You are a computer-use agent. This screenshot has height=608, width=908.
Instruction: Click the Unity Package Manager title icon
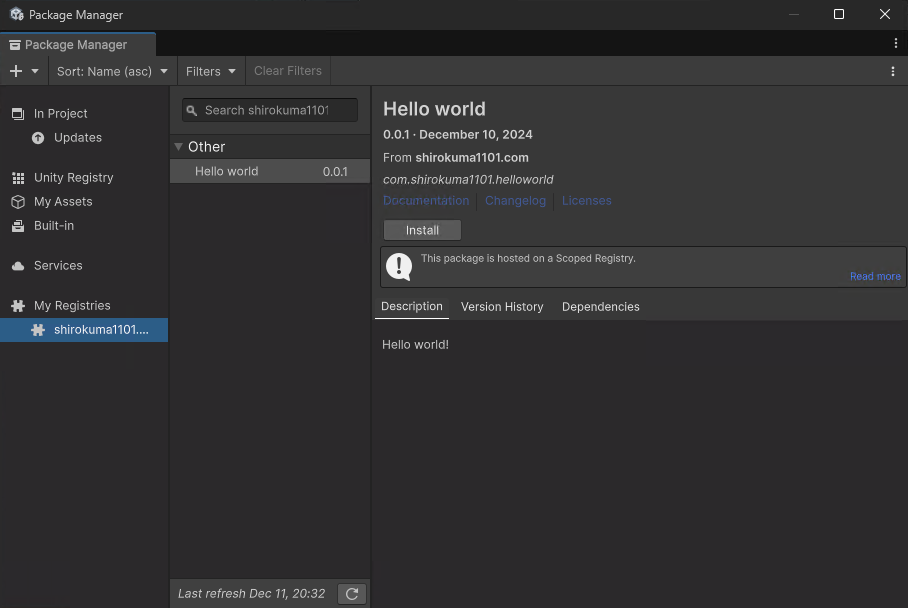coord(17,14)
